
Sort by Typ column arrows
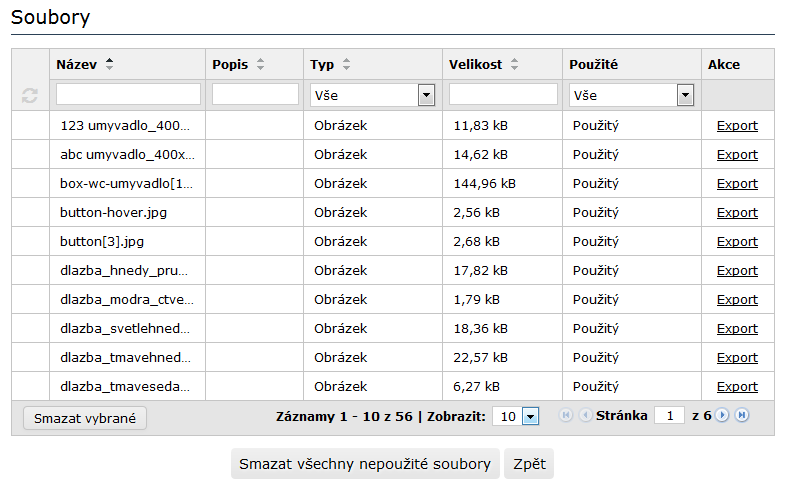point(346,64)
